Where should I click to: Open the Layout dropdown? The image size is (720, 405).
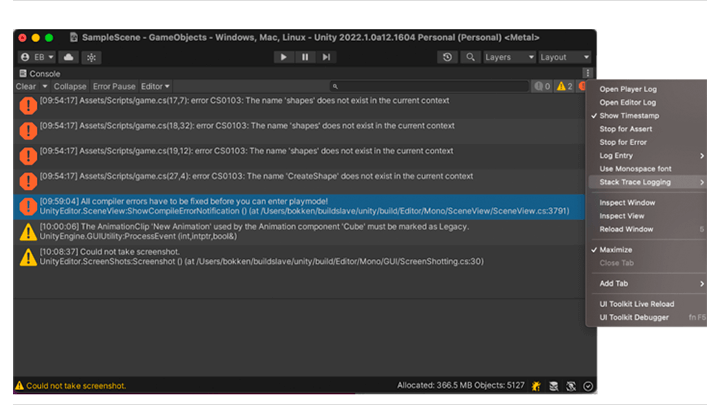pyautogui.click(x=564, y=57)
